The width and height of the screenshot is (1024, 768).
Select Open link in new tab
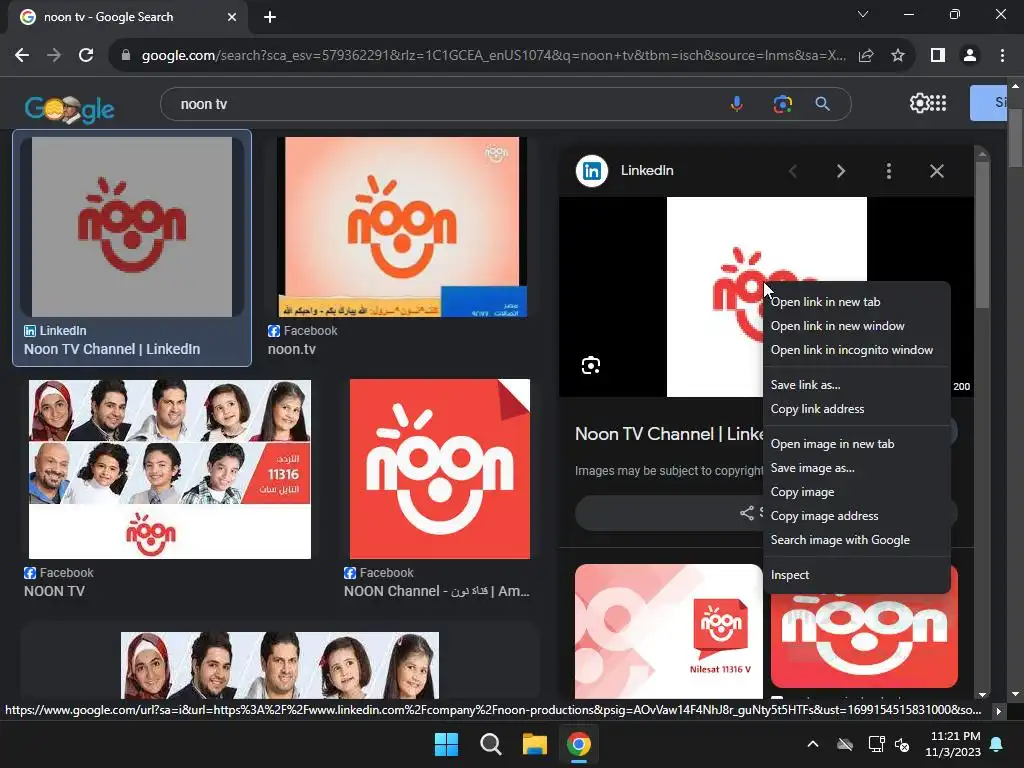[825, 302]
